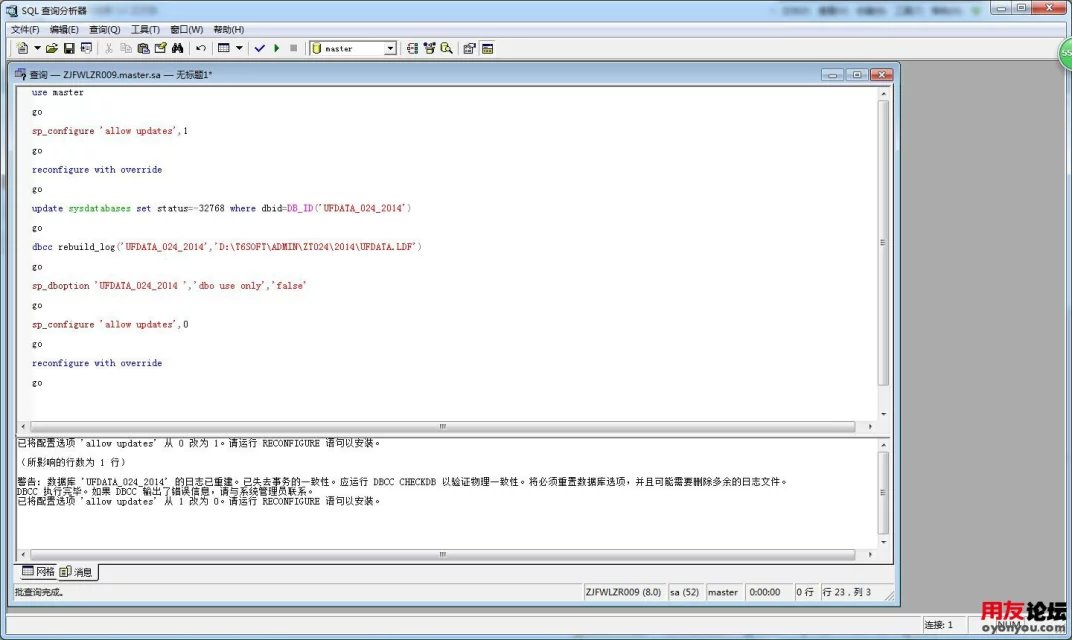This screenshot has width=1072, height=640.
Task: Open the 工具(T) menu
Action: (145, 30)
